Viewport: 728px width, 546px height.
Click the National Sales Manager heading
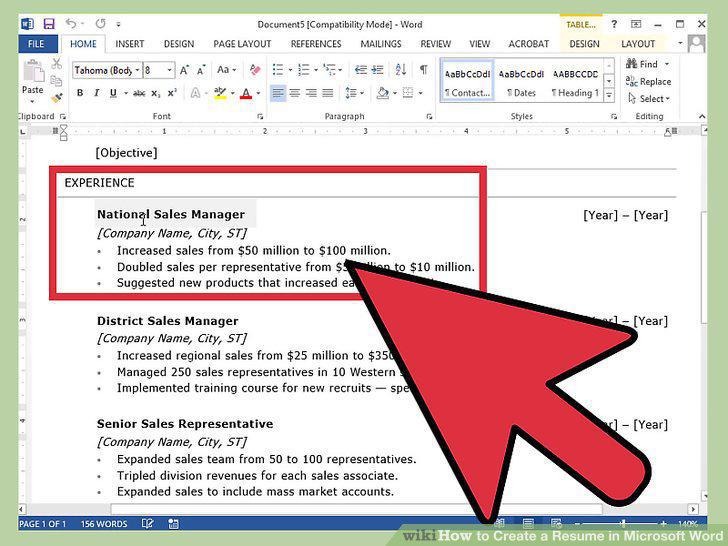point(171,214)
